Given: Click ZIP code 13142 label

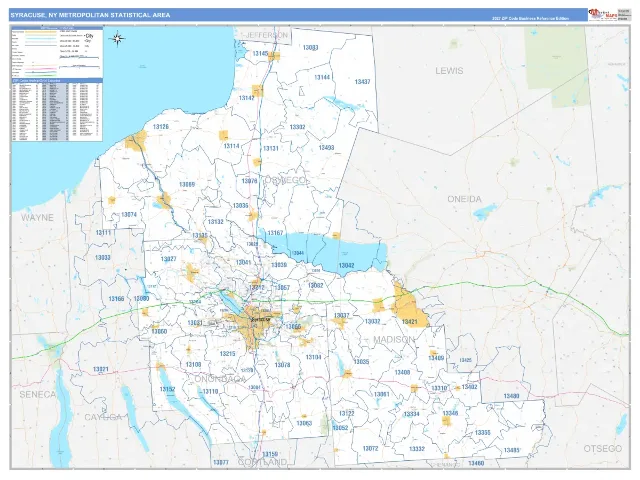Looking at the screenshot, I should pos(247,98).
